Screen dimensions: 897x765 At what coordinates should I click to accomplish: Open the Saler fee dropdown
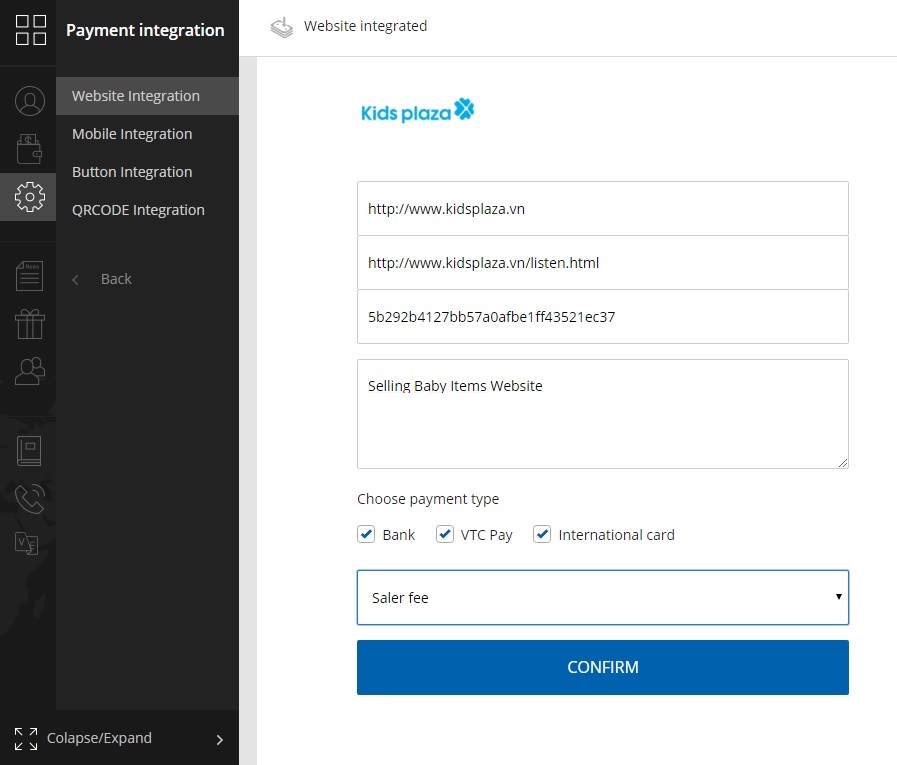[x=602, y=597]
